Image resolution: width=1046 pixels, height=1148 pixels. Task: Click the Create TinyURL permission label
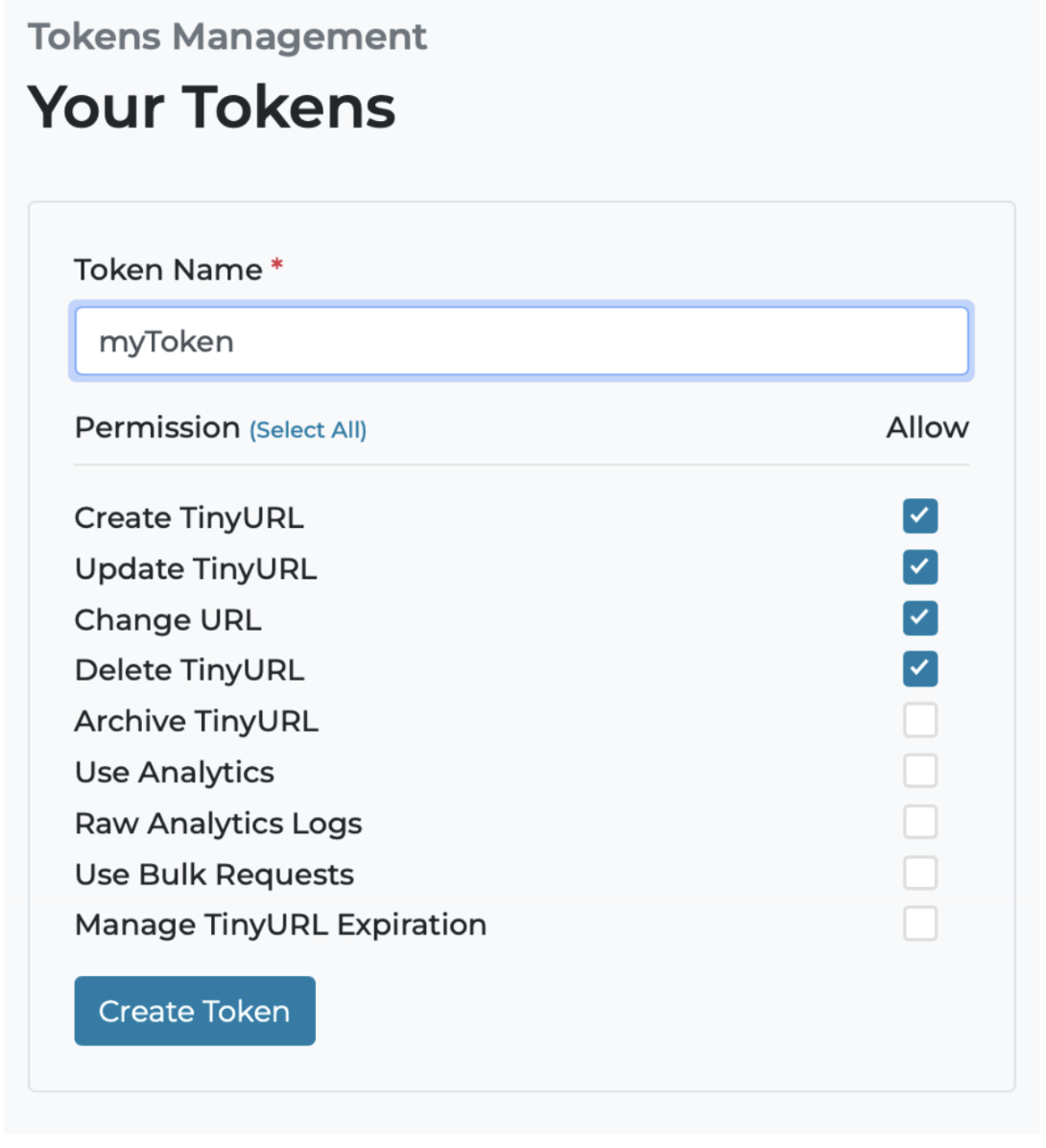189,518
